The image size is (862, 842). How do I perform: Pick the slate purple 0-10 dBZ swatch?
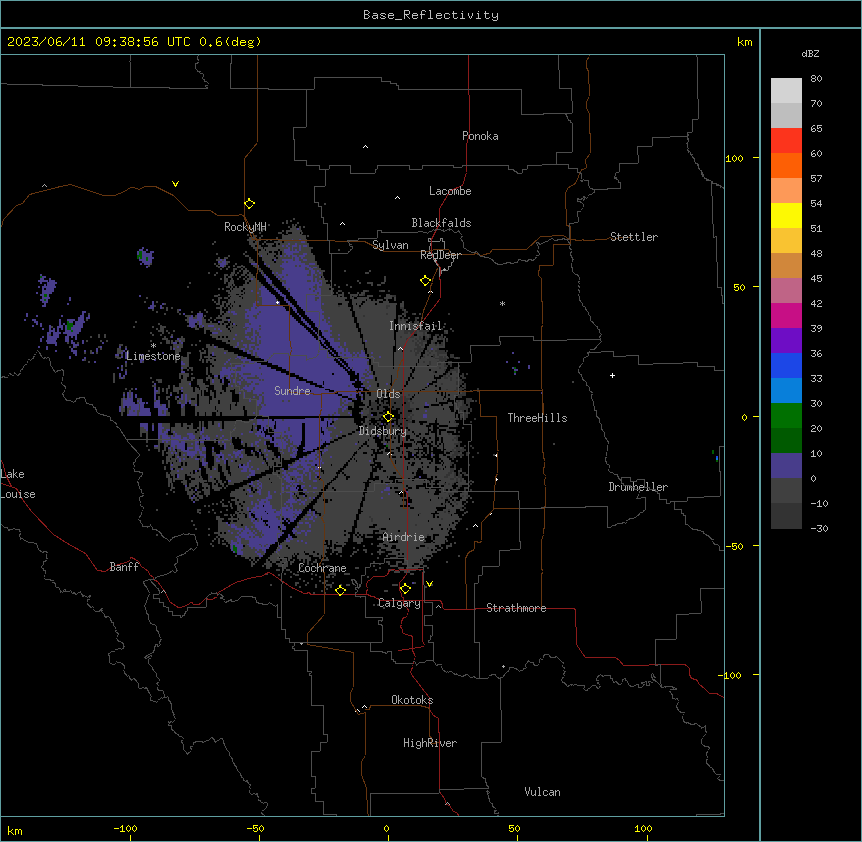click(x=786, y=466)
